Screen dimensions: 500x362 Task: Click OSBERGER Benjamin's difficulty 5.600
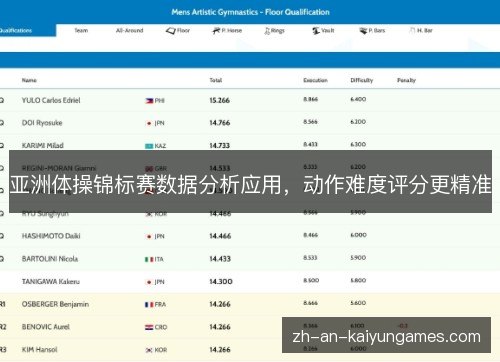click(x=358, y=303)
